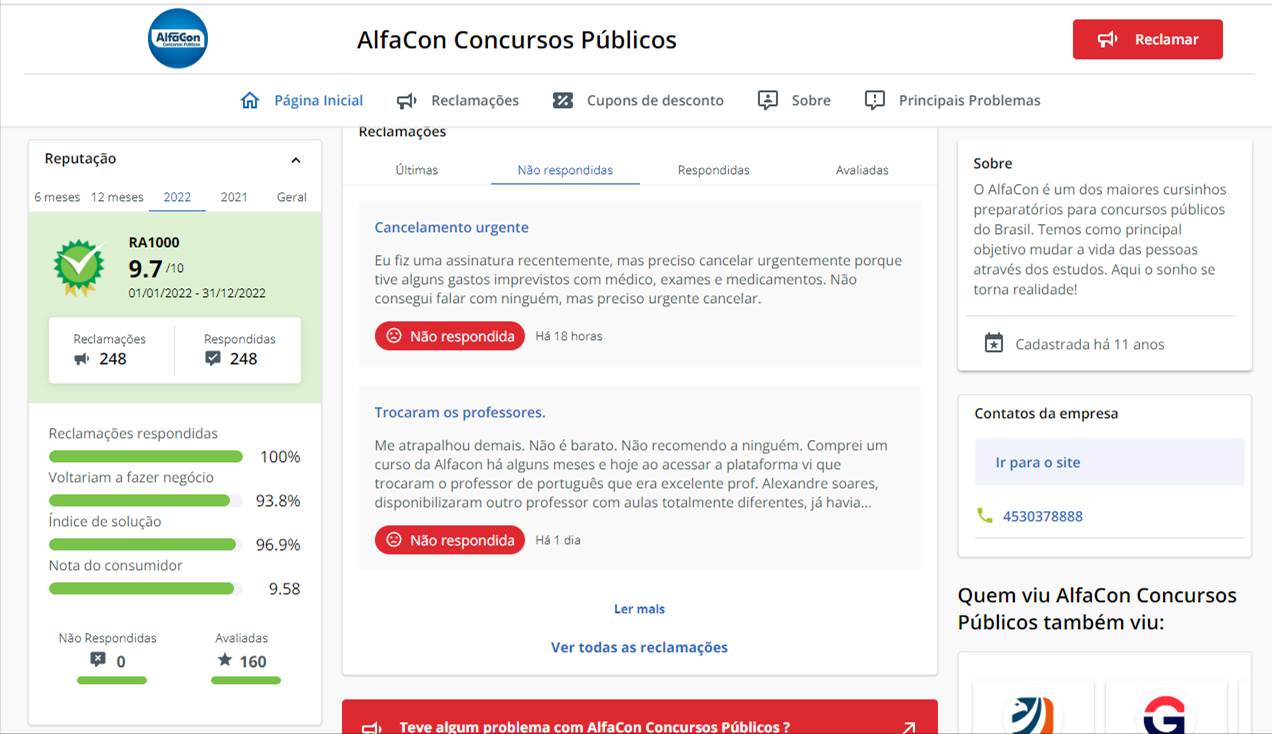Open the Ver todas as reclamações link
This screenshot has height=734, width=1272.
(639, 647)
